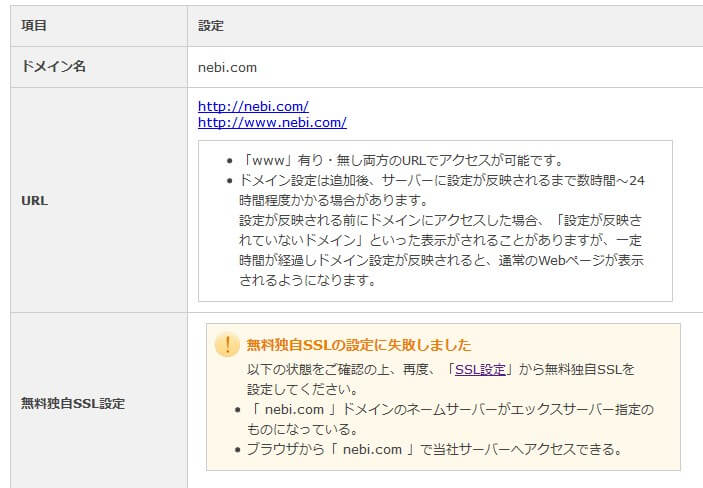The width and height of the screenshot is (703, 488).
Task: Click the nebi.com domain name value
Action: tap(227, 67)
